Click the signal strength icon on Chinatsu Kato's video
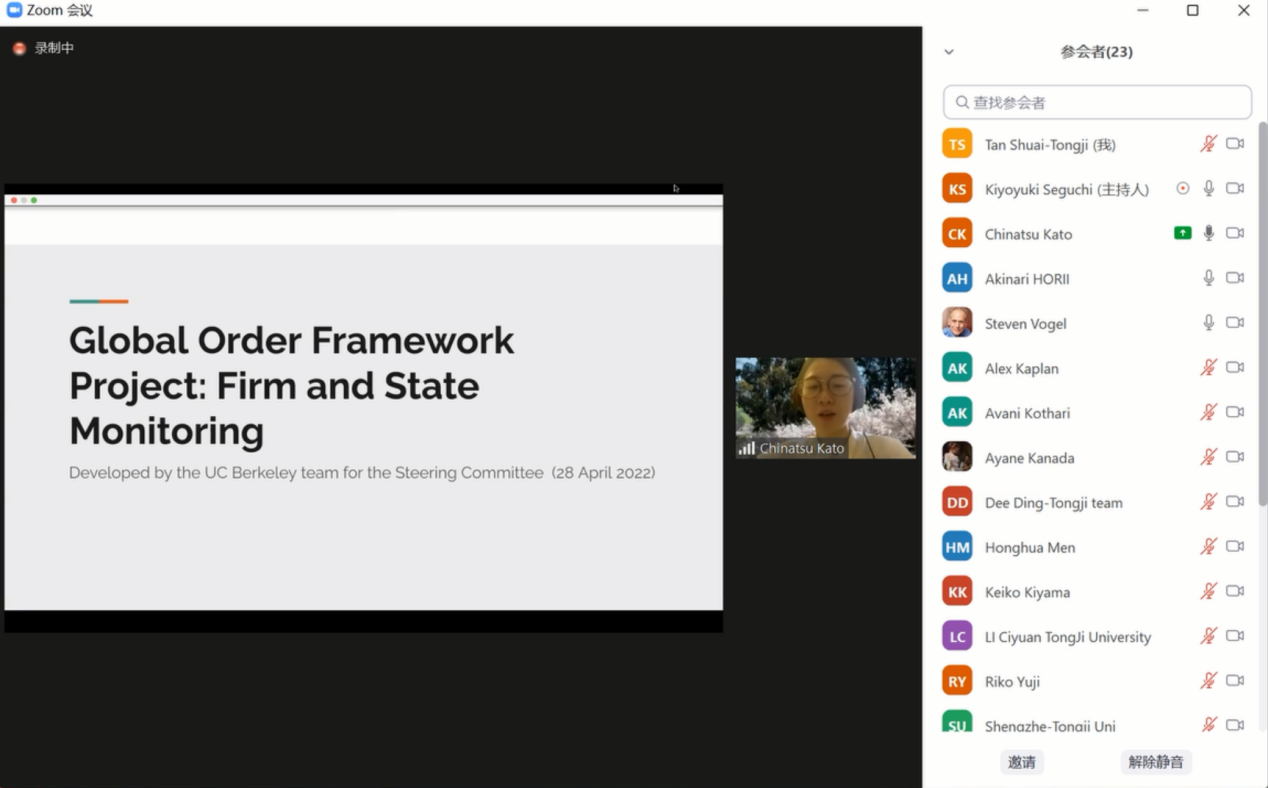Image resolution: width=1268 pixels, height=788 pixels. [746, 449]
